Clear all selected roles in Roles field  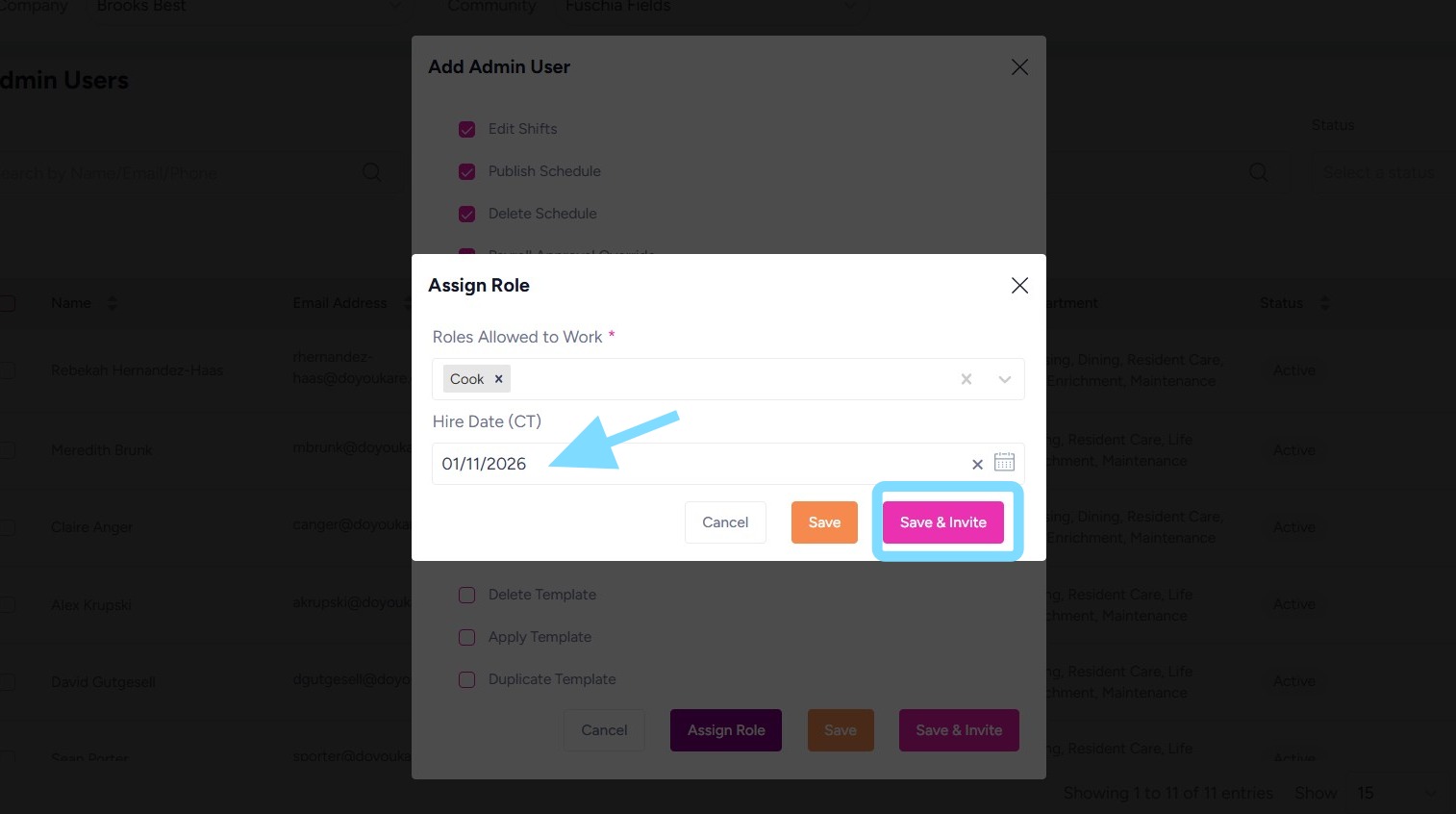pos(966,379)
